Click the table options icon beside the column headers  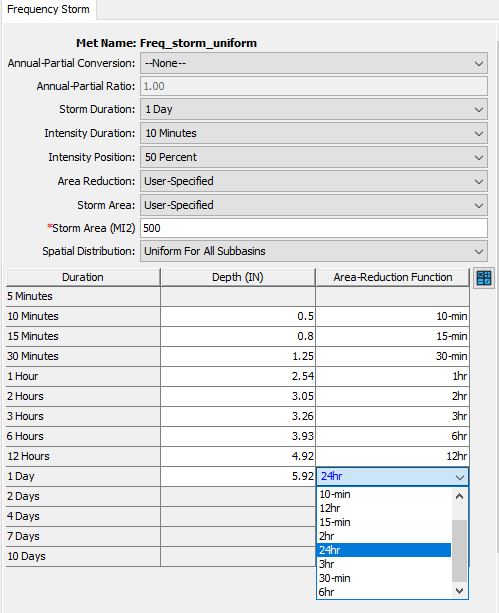484,278
